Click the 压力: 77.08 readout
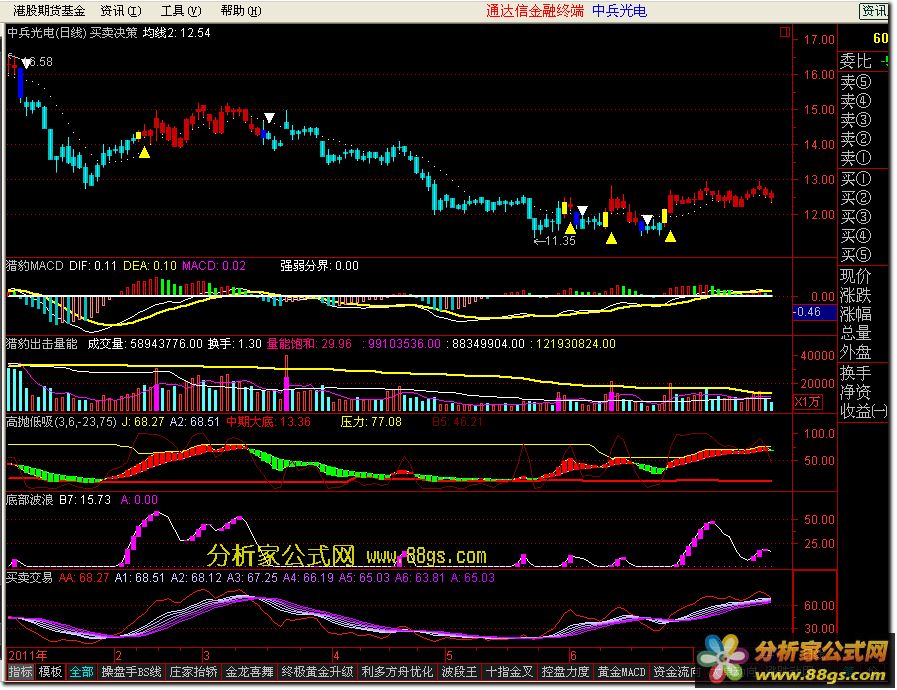The width and height of the screenshot is (897, 690). point(371,422)
